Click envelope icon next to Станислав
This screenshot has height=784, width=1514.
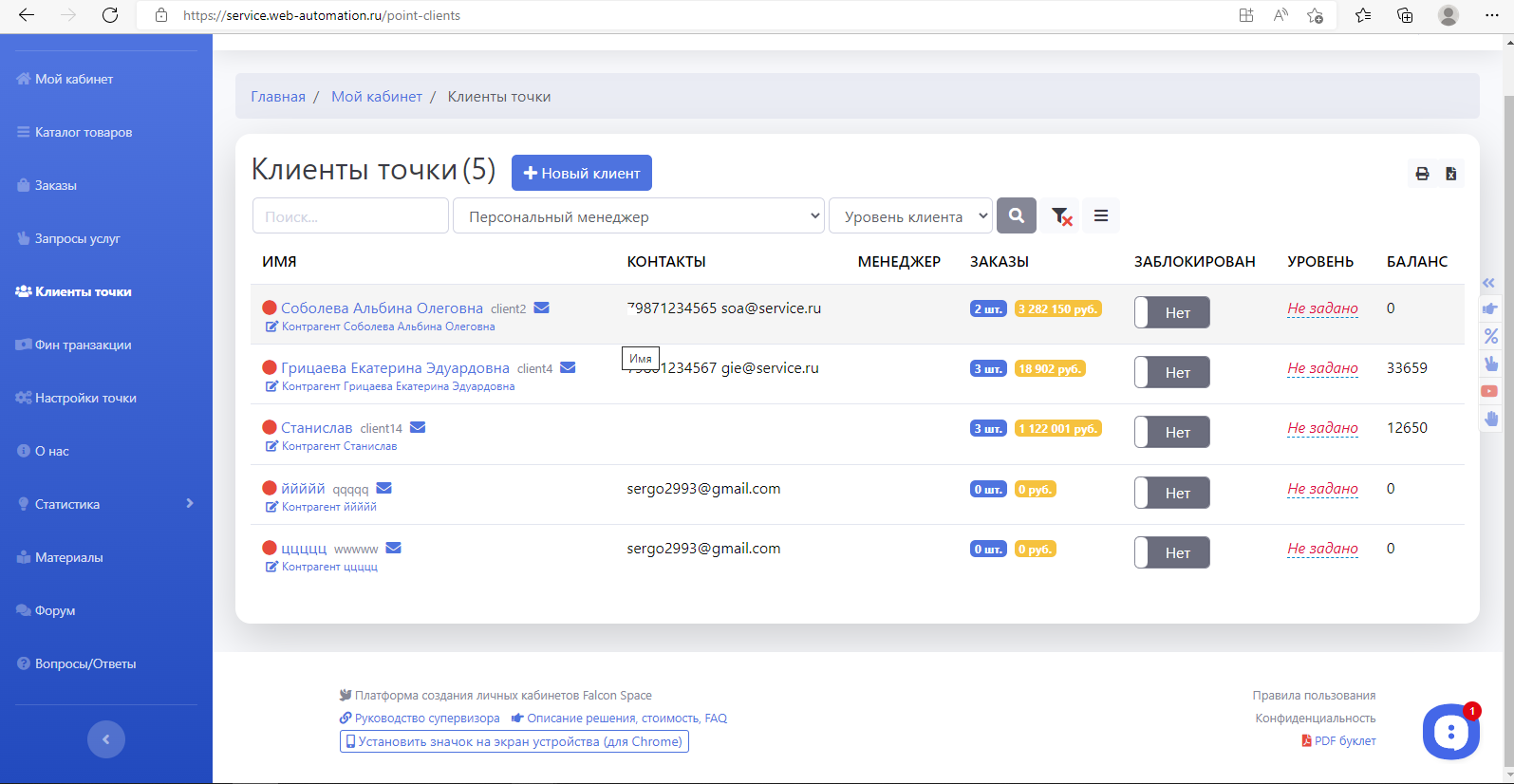click(418, 428)
